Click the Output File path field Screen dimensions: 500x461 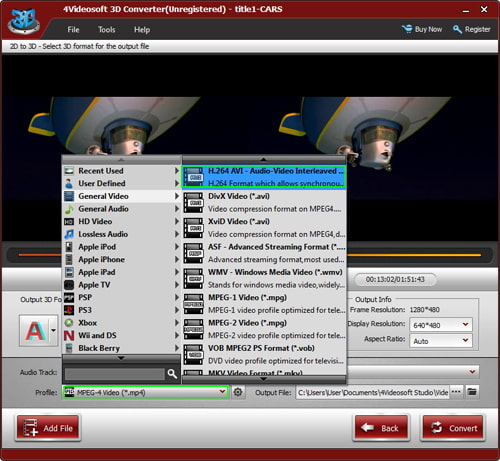point(373,392)
